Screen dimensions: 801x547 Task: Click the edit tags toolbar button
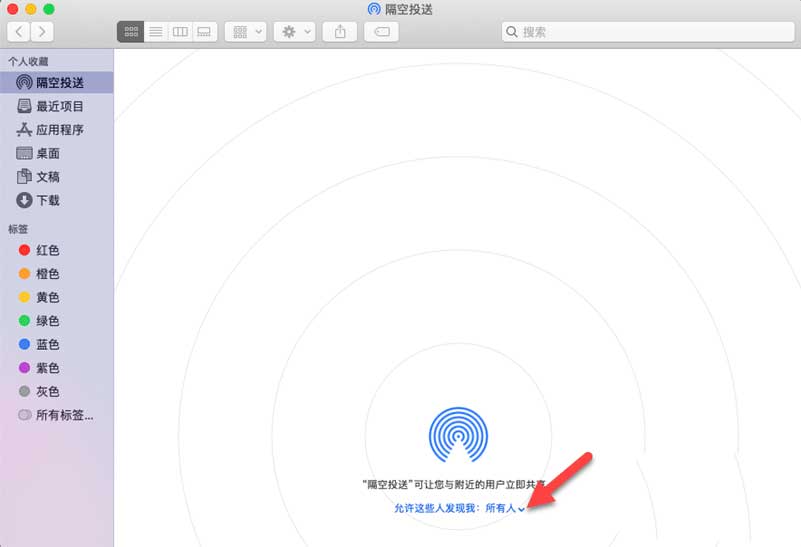[x=382, y=32]
